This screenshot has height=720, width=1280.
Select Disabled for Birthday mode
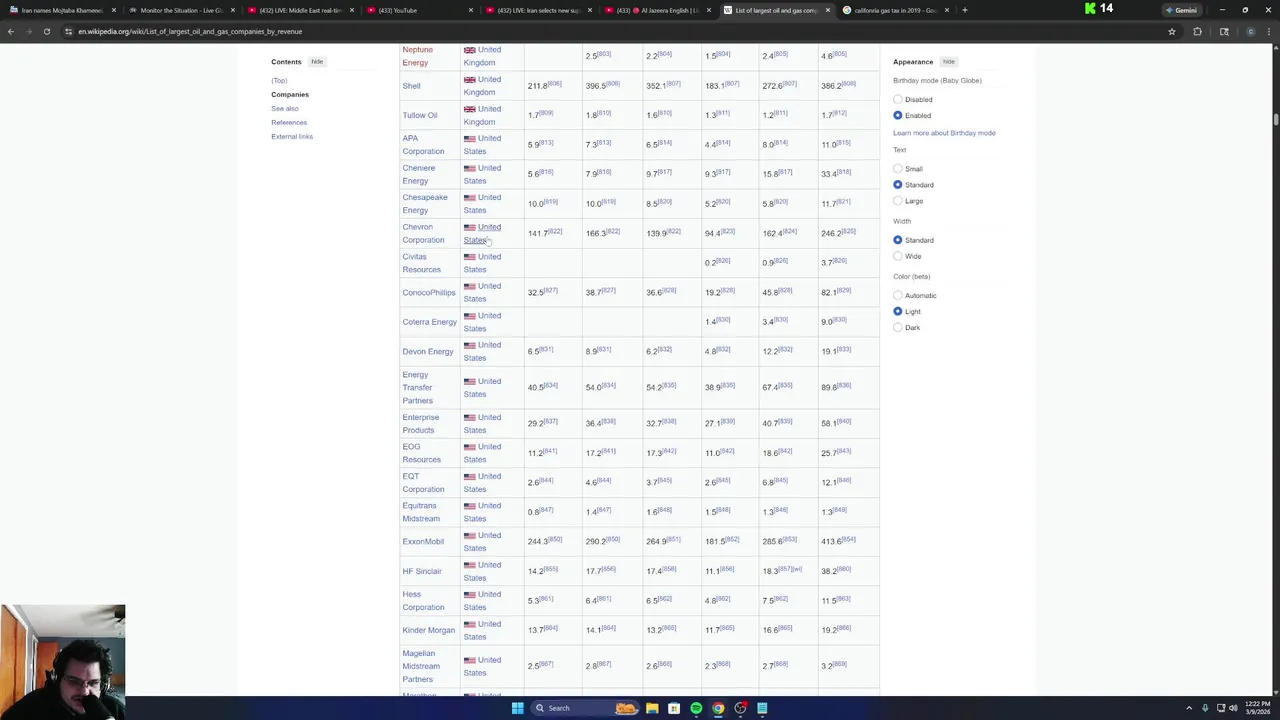(898, 100)
